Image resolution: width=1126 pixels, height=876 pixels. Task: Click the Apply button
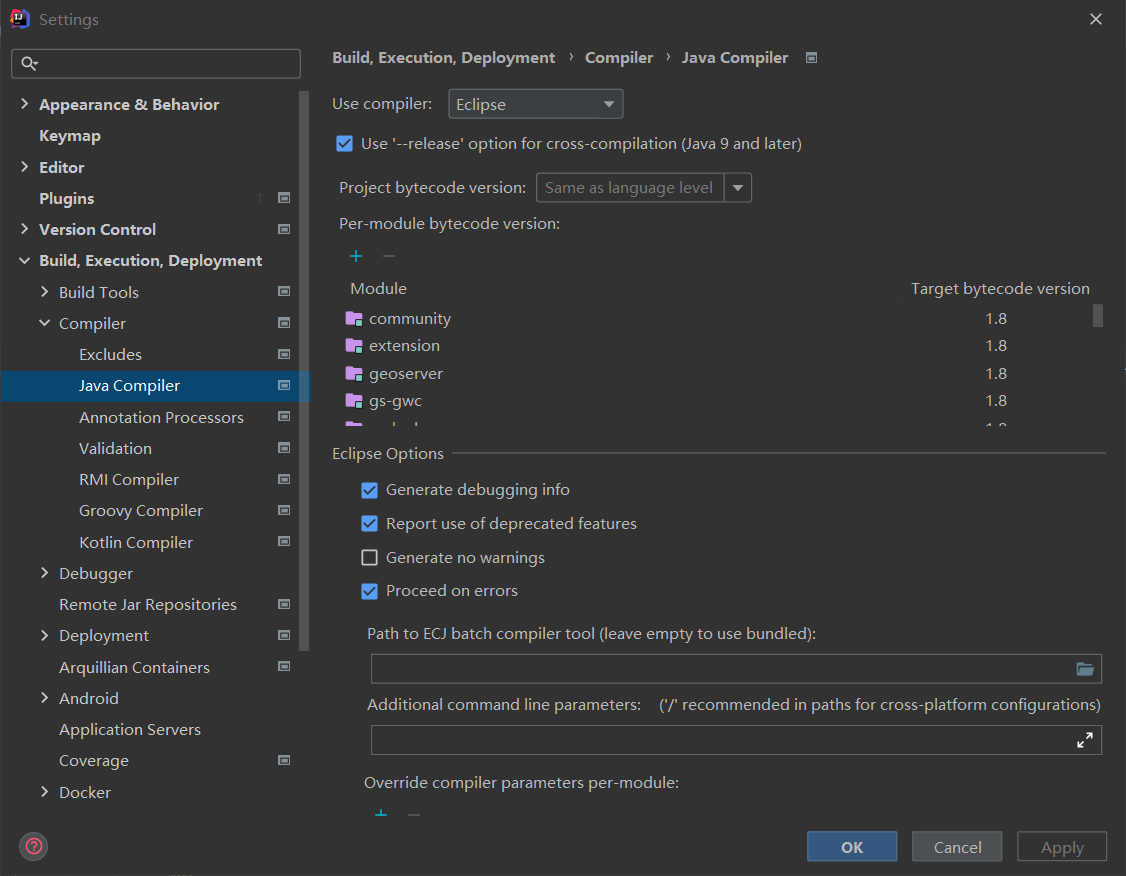point(1062,847)
